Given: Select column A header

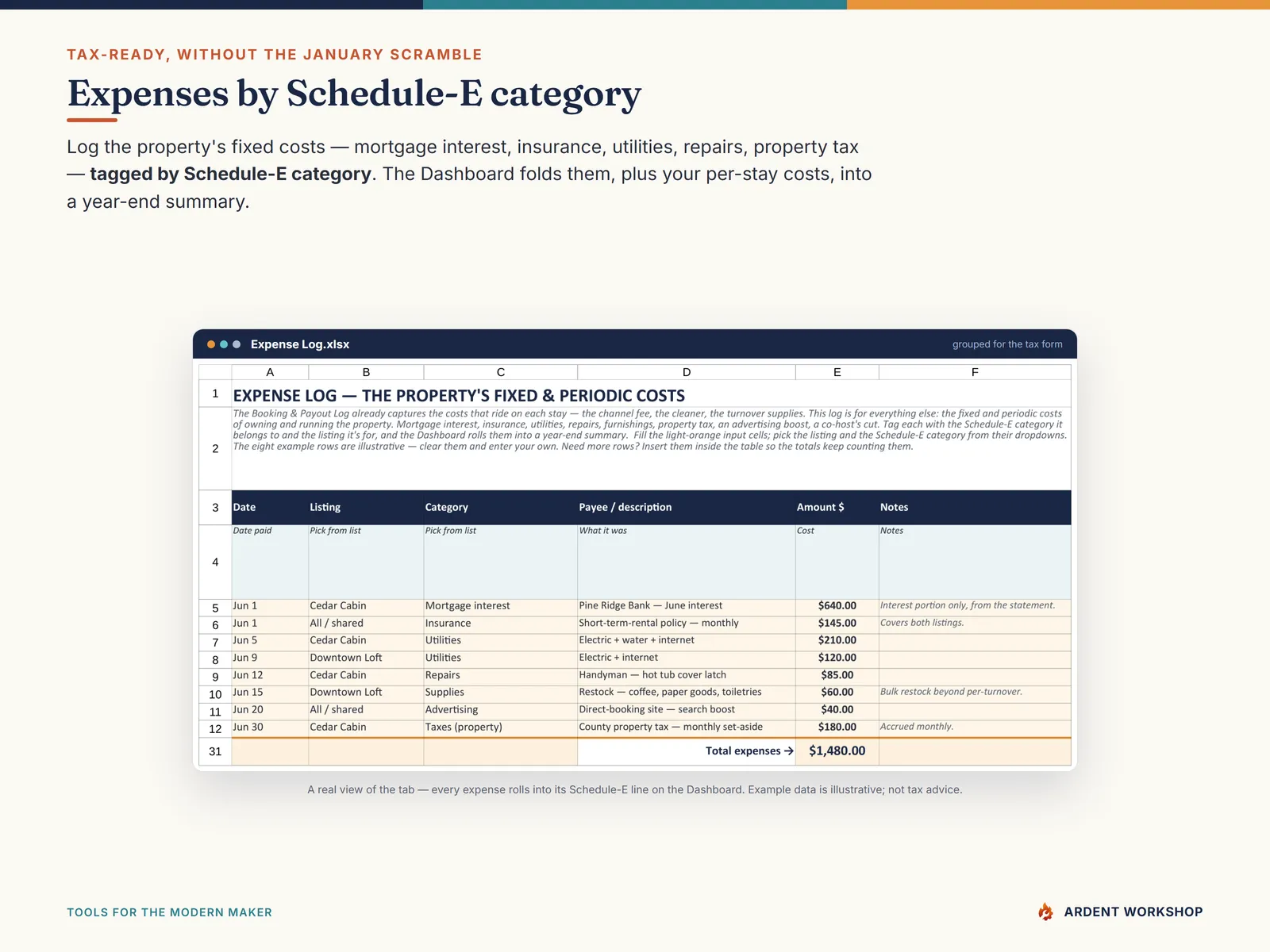Looking at the screenshot, I should tap(270, 372).
